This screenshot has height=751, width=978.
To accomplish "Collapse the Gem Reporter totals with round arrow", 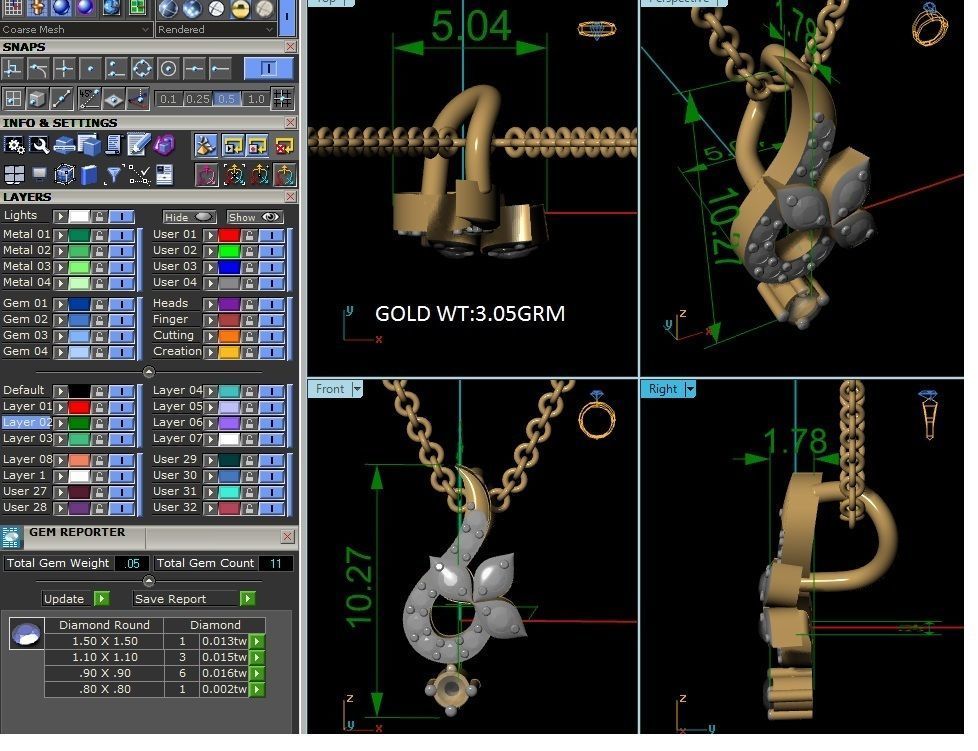I will [148, 581].
